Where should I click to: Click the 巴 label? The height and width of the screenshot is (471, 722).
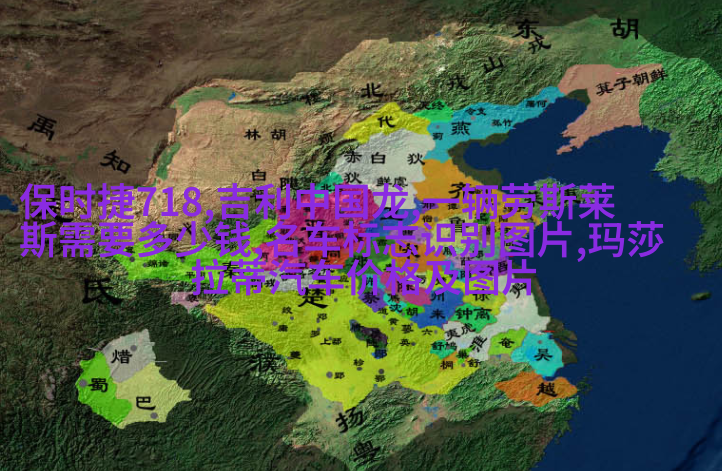tap(146, 402)
